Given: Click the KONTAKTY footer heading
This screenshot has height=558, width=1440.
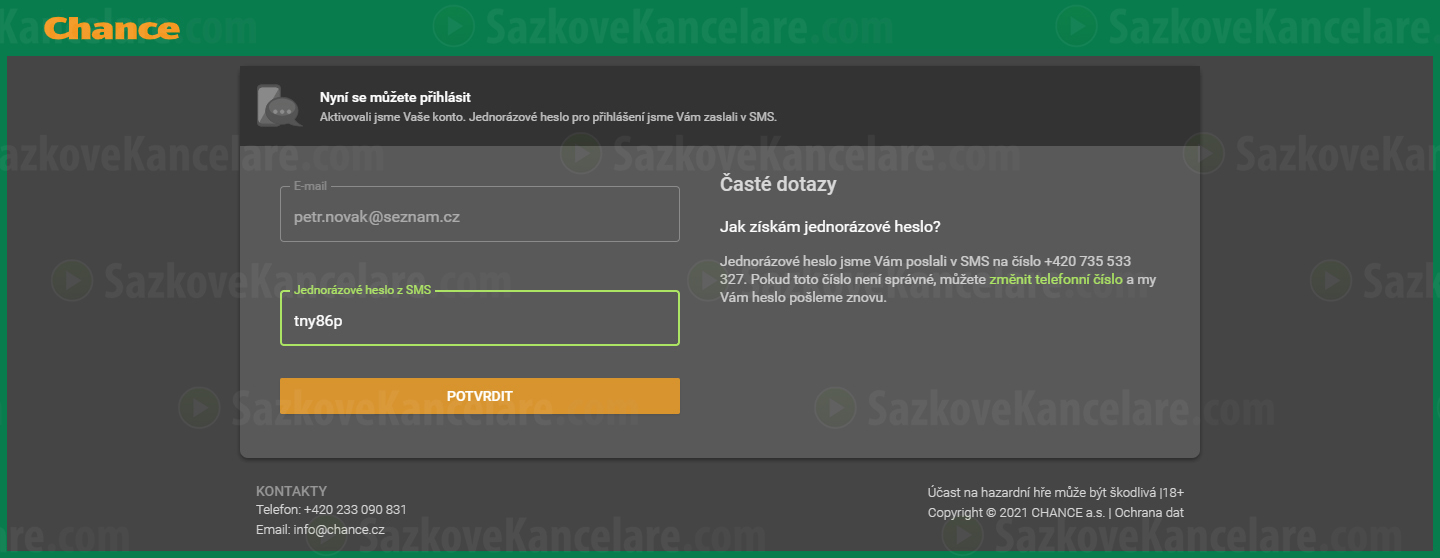Looking at the screenshot, I should [291, 491].
